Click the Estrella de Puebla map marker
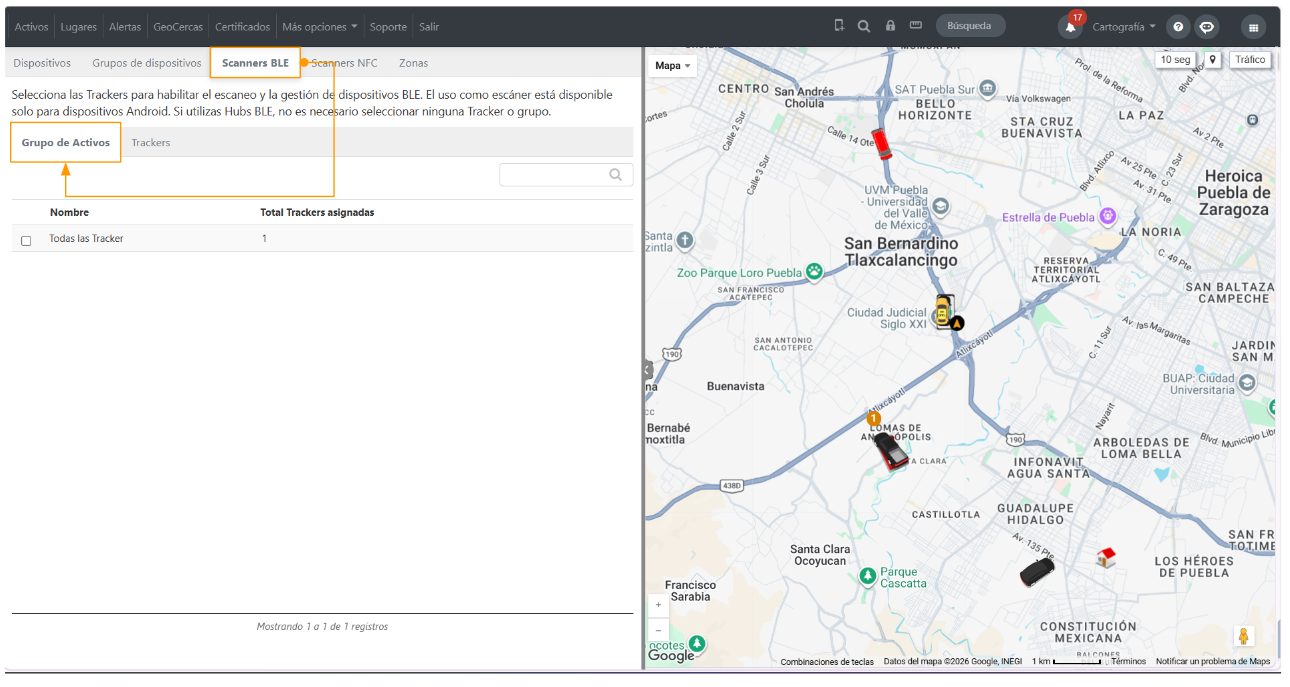 (x=1107, y=216)
